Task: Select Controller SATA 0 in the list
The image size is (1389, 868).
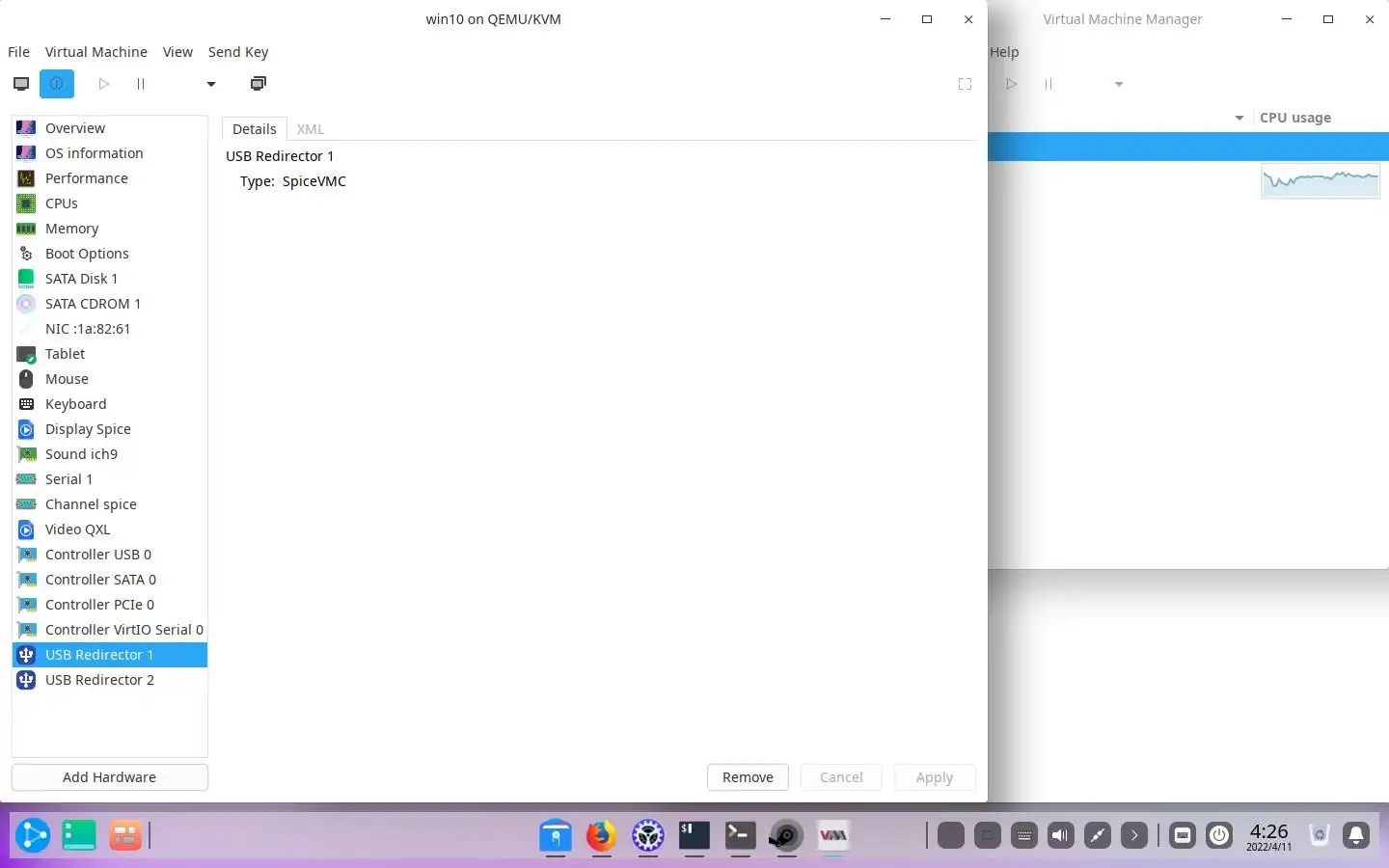Action: click(110, 580)
